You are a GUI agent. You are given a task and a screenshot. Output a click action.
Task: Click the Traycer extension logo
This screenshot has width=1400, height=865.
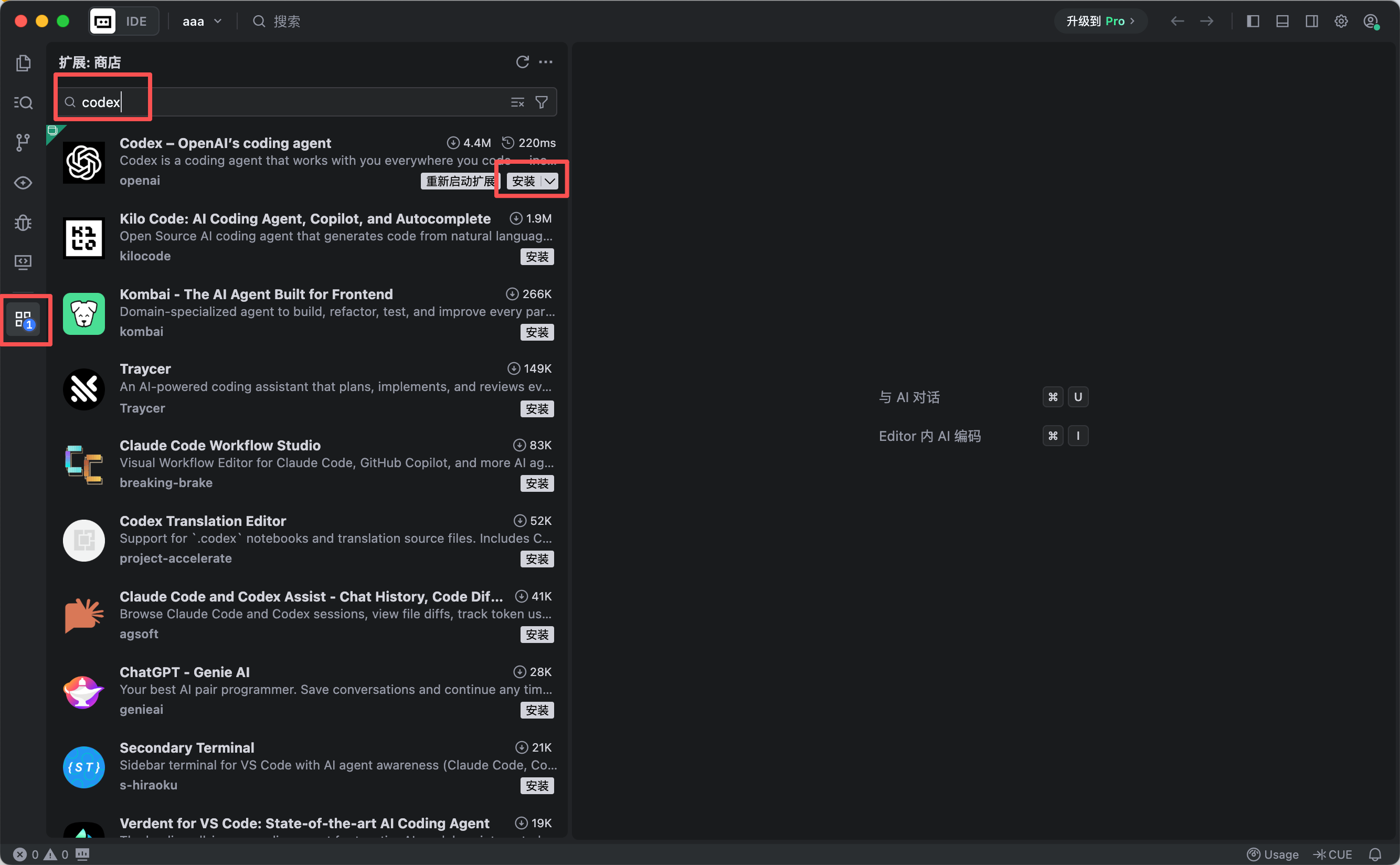pyautogui.click(x=84, y=389)
